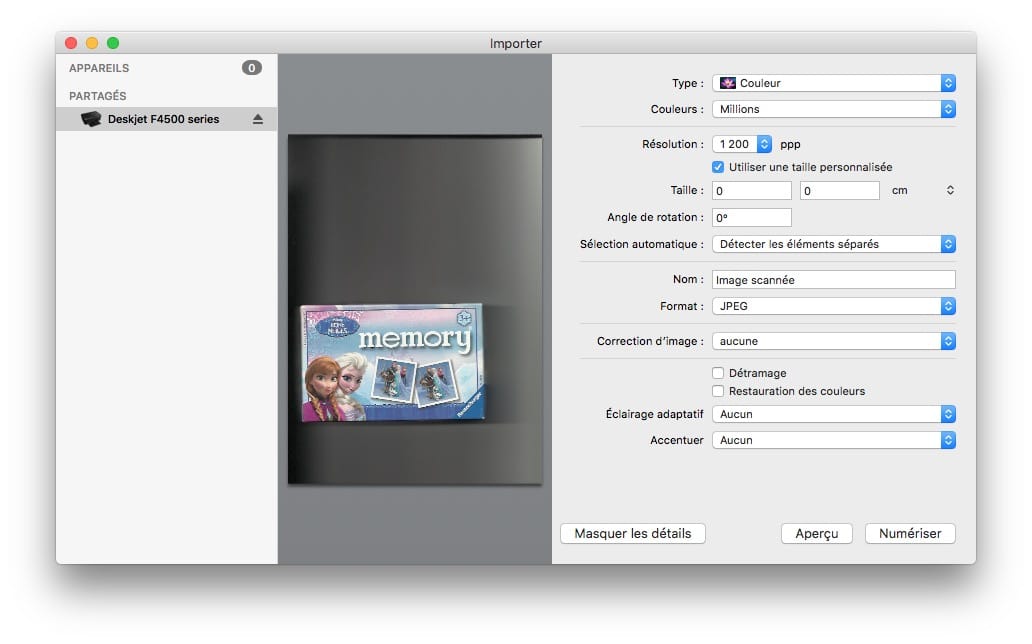Open the Éclairage adaptatif dropdown
The height and width of the screenshot is (644, 1032).
click(x=833, y=414)
